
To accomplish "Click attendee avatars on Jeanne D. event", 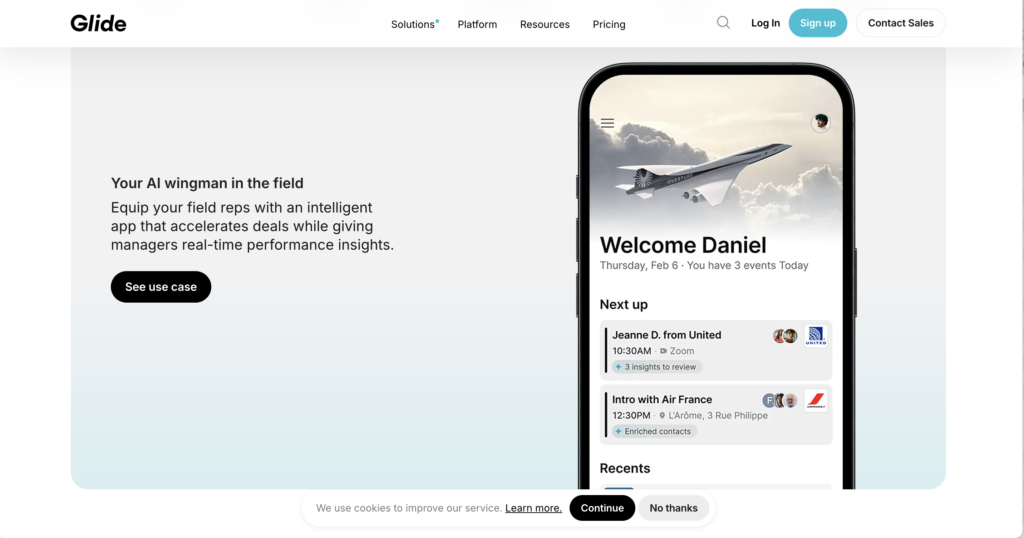I will tap(785, 336).
